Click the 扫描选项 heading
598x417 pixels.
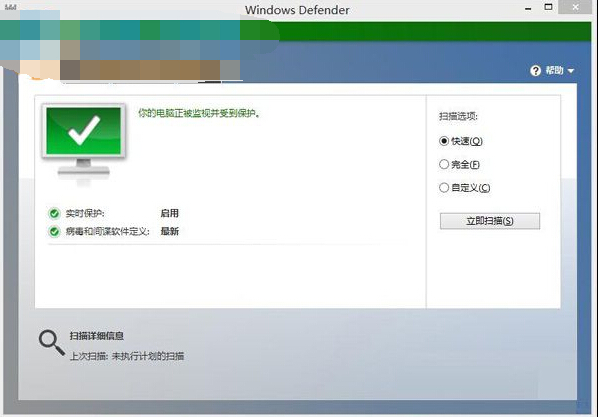[x=458, y=116]
